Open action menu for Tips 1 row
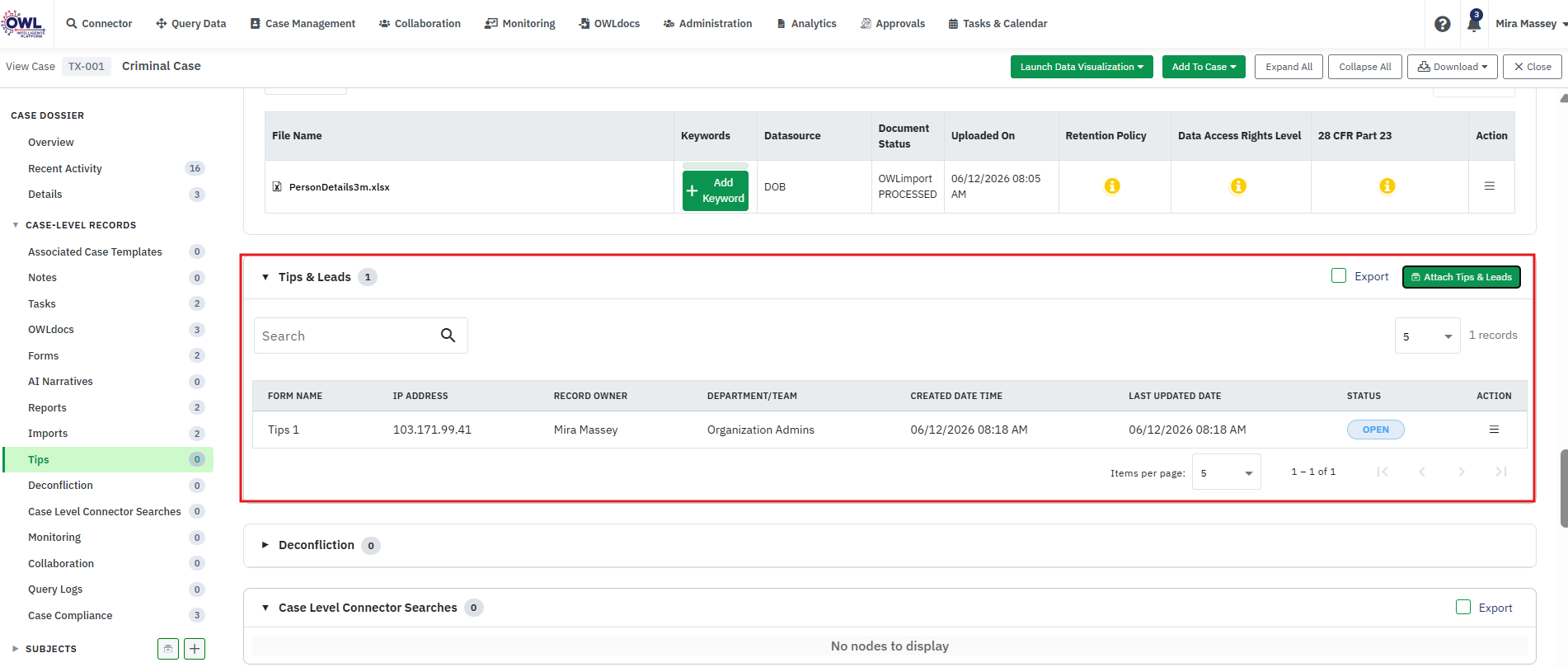Screen dimensions: 1568x667 click(x=1494, y=430)
